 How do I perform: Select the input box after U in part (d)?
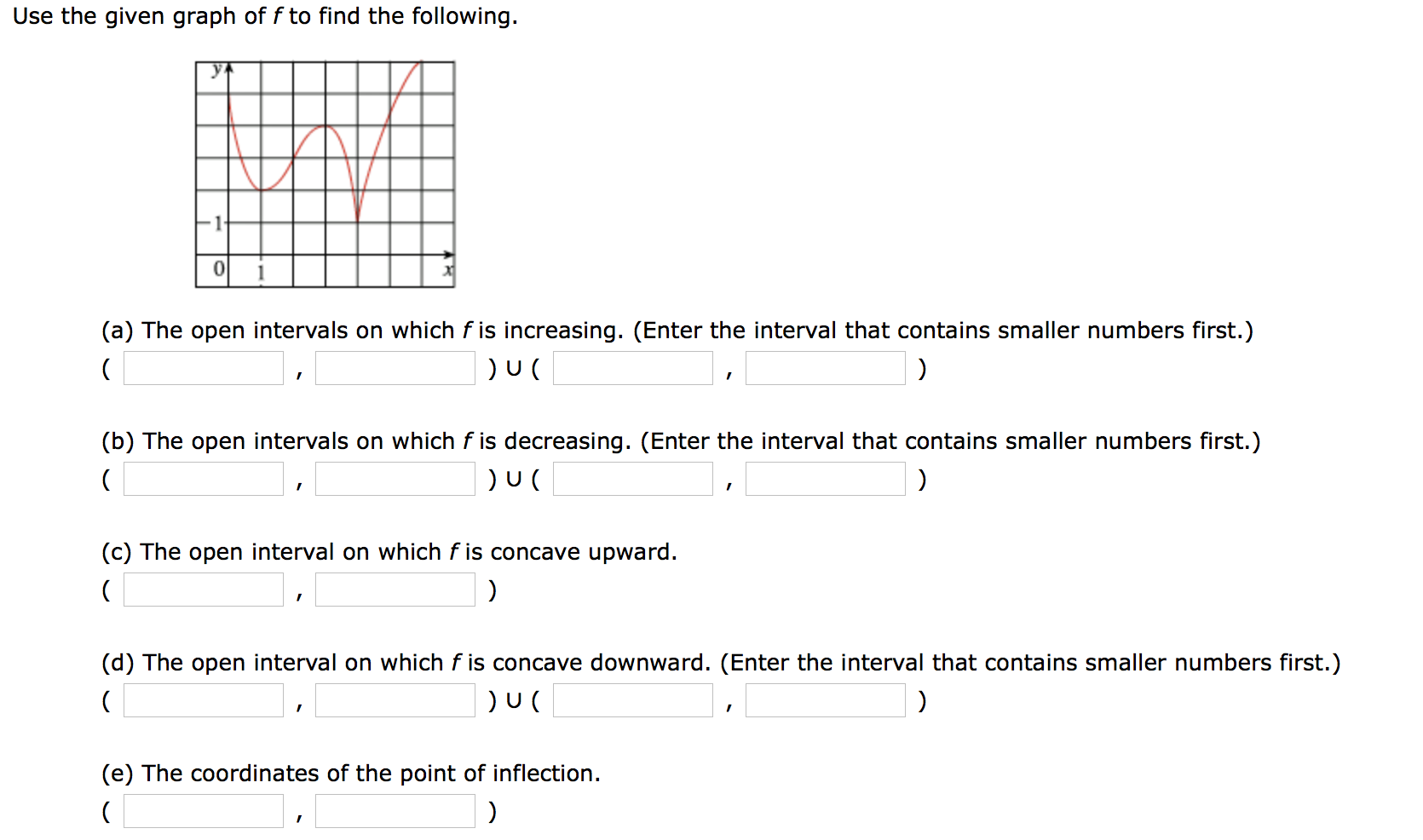[x=631, y=699]
